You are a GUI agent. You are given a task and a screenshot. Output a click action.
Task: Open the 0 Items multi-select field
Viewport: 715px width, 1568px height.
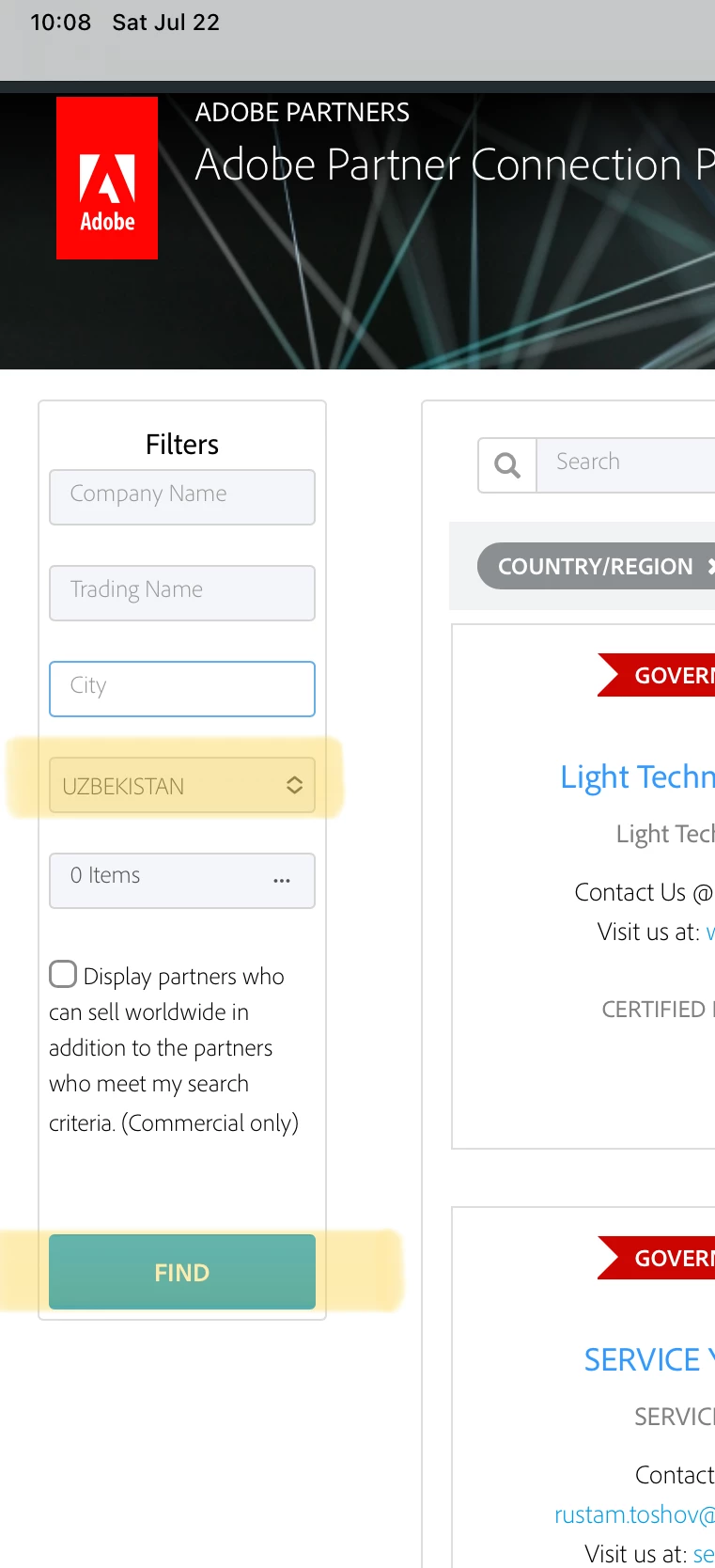(x=182, y=881)
